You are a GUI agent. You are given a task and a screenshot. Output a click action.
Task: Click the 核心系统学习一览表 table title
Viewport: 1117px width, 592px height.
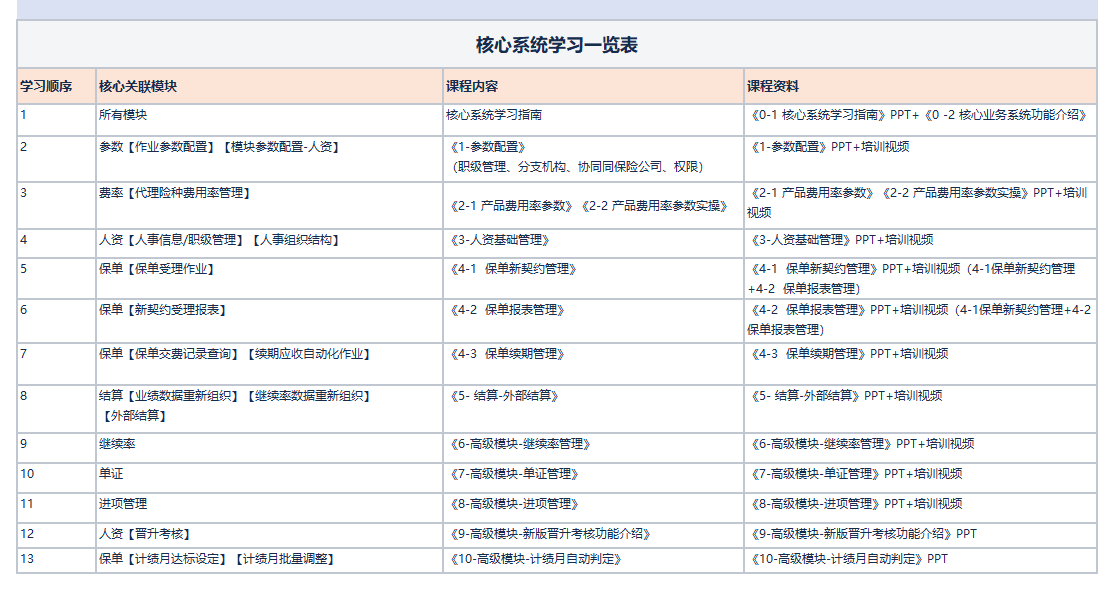click(557, 45)
